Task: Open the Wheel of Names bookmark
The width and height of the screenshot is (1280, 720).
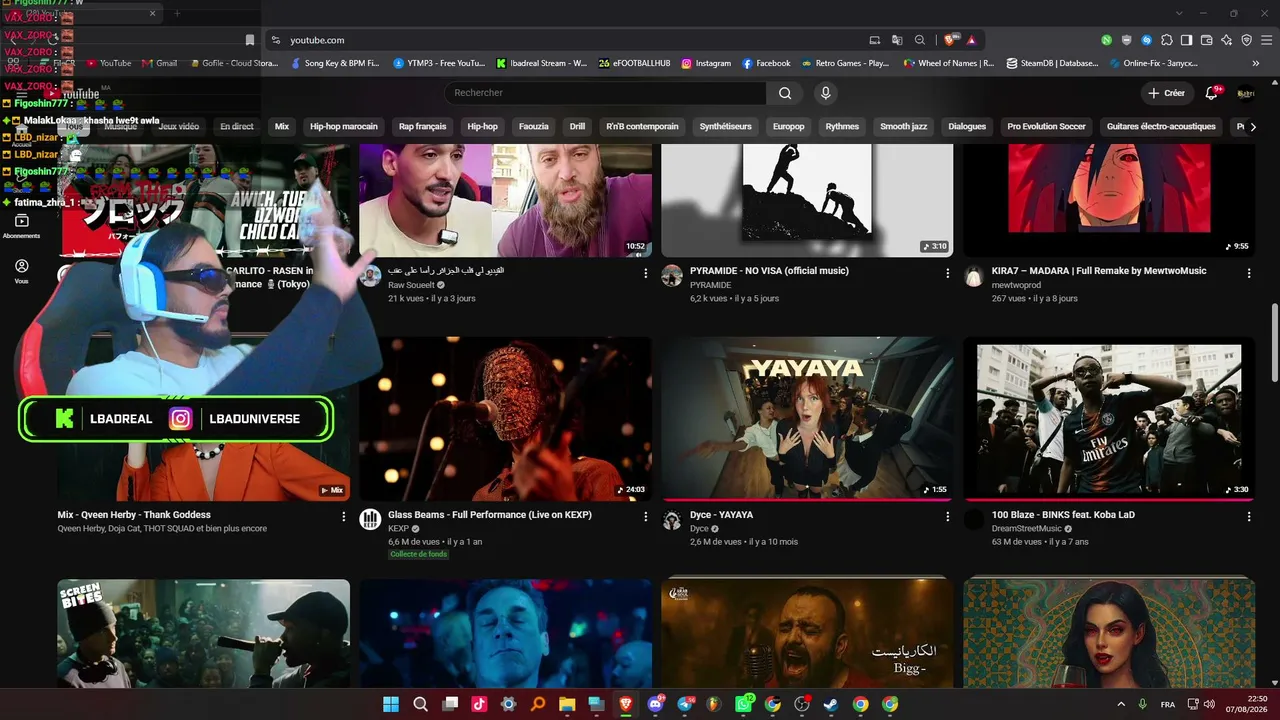Action: [x=949, y=63]
